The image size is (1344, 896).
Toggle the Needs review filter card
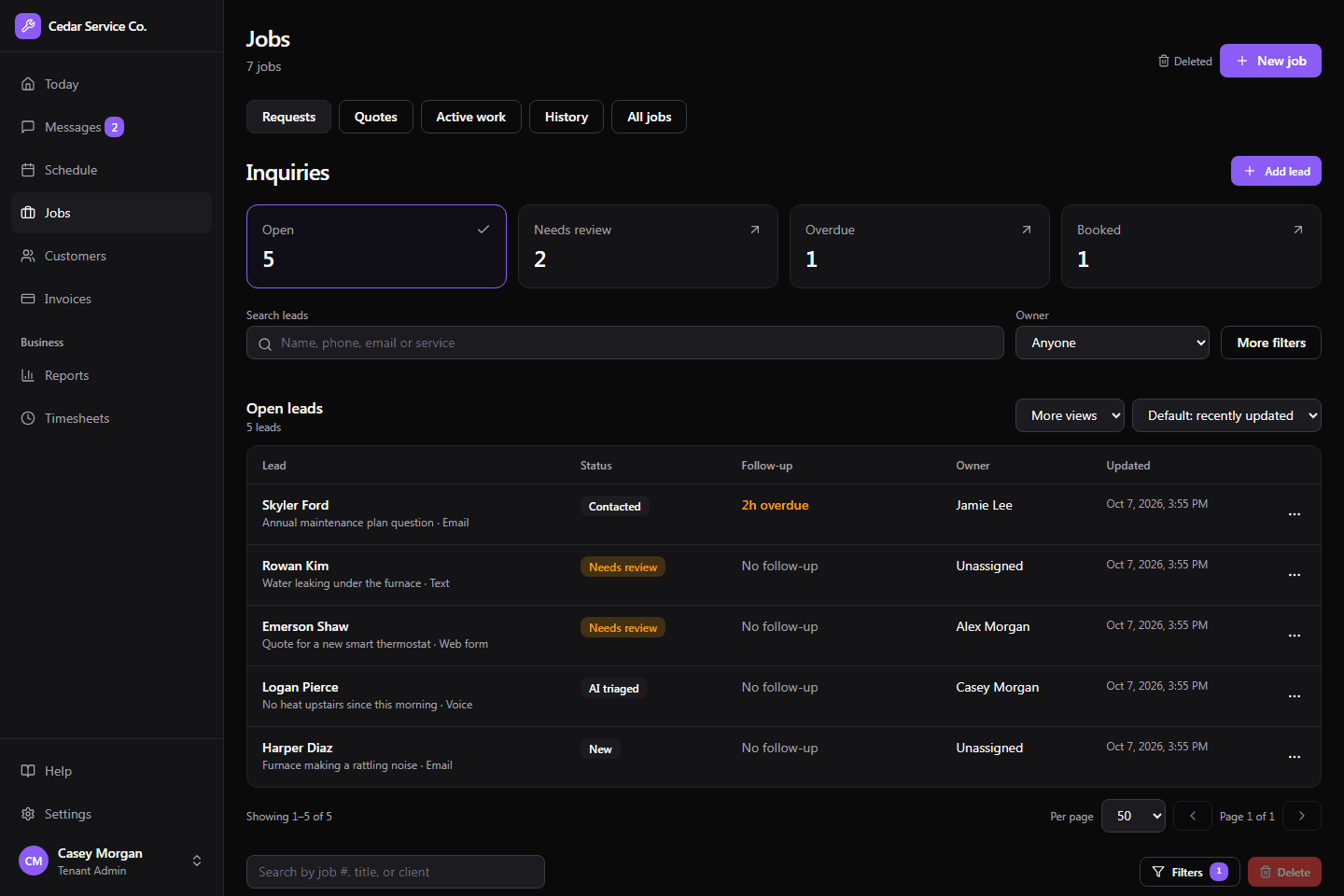pos(648,246)
